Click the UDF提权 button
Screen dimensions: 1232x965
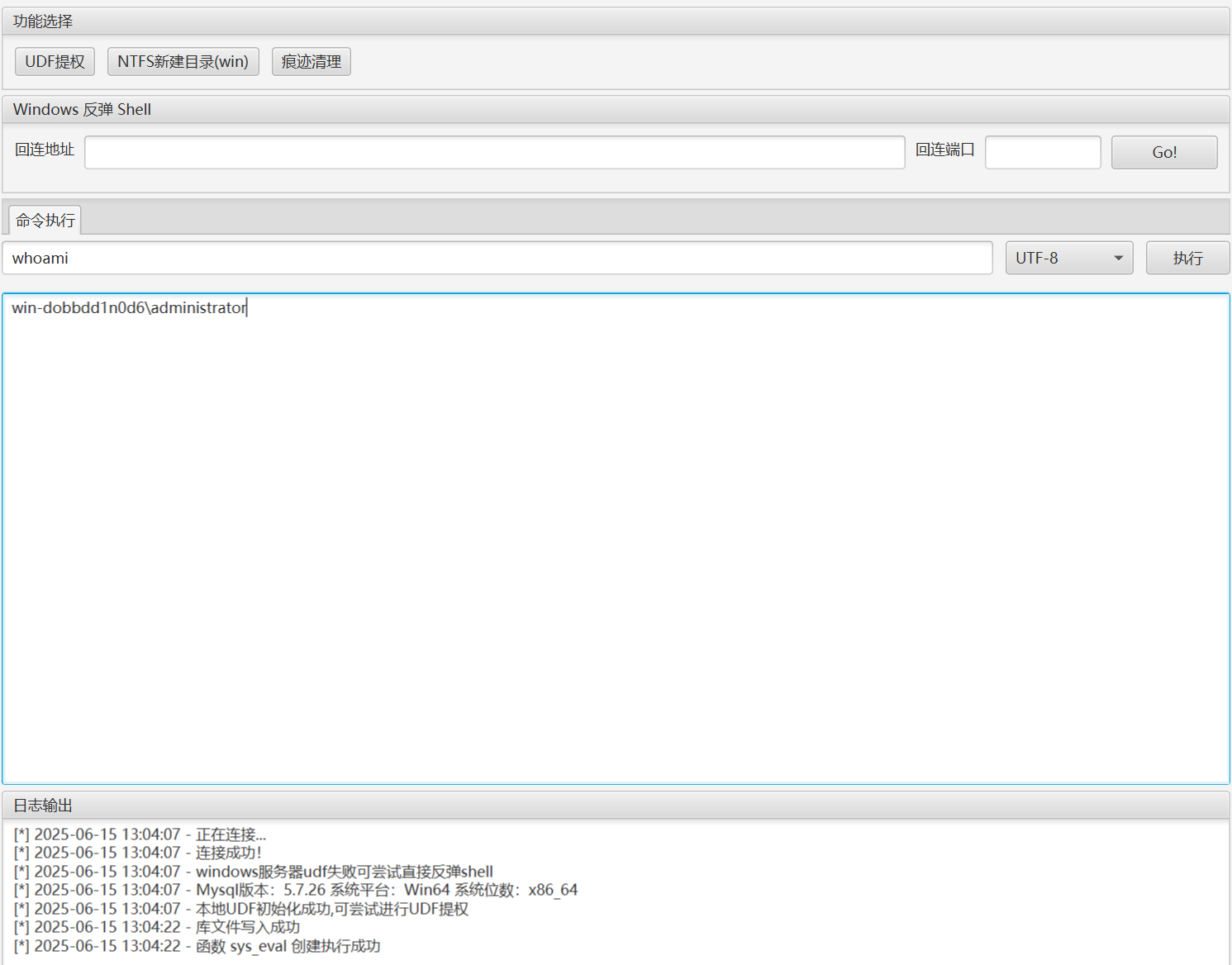55,62
